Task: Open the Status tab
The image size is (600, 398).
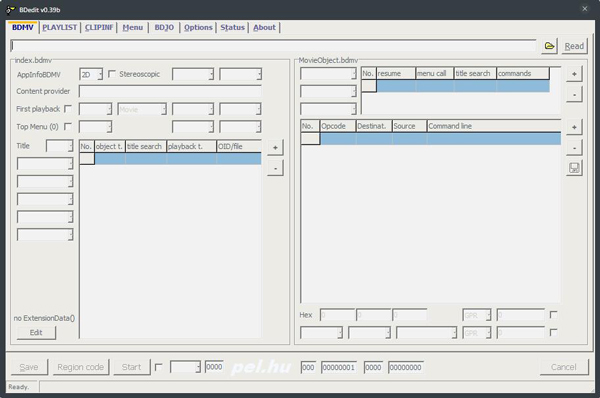Action: (232, 28)
